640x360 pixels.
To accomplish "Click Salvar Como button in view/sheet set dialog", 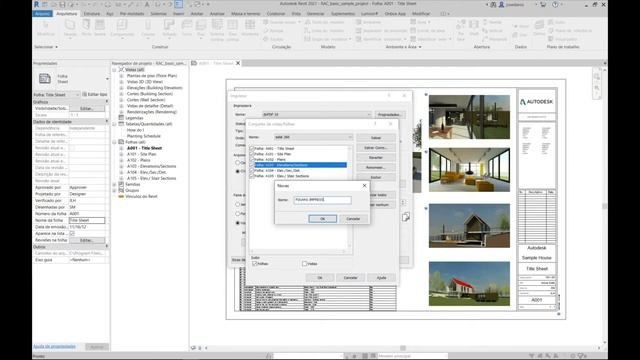I will [x=376, y=148].
